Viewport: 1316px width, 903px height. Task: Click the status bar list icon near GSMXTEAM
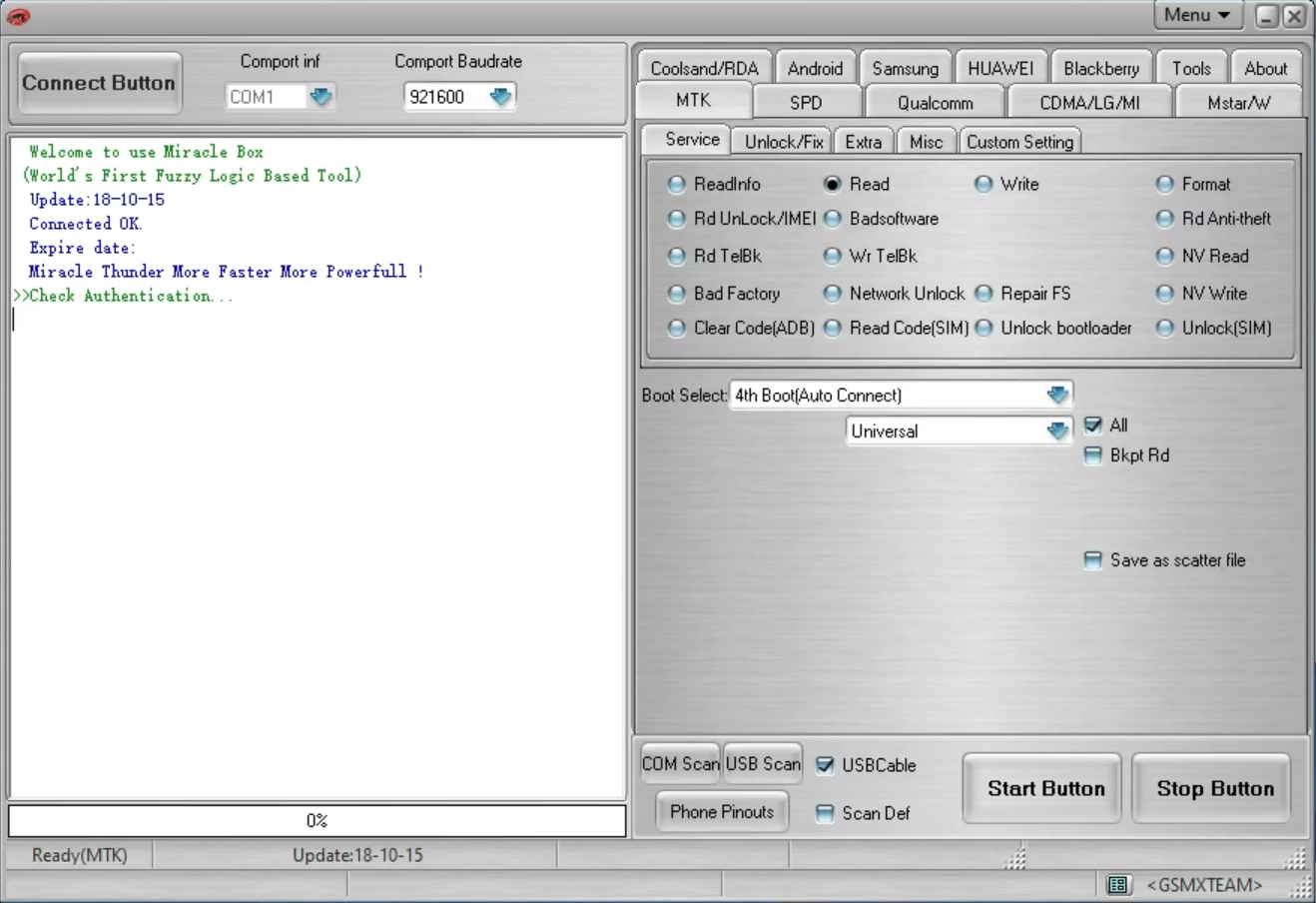[1117, 885]
